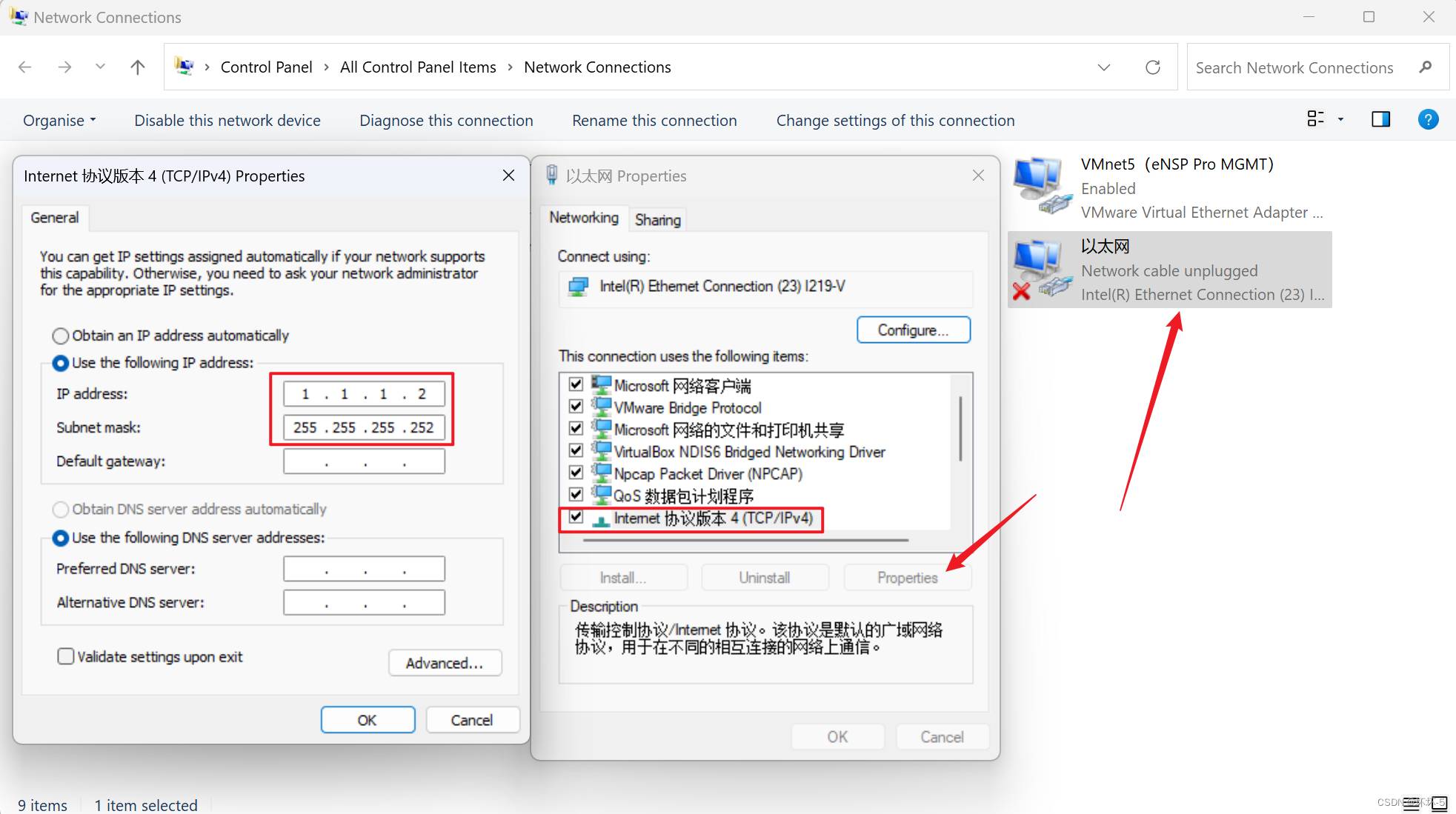Screen dimensions: 1456x814
Task: Click the address bar location icon
Action: click(185, 67)
